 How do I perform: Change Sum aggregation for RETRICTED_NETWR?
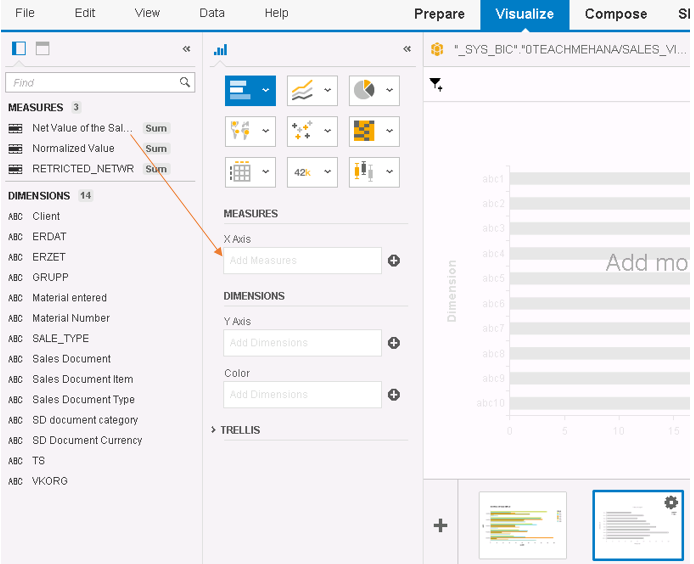pyautogui.click(x=156, y=169)
